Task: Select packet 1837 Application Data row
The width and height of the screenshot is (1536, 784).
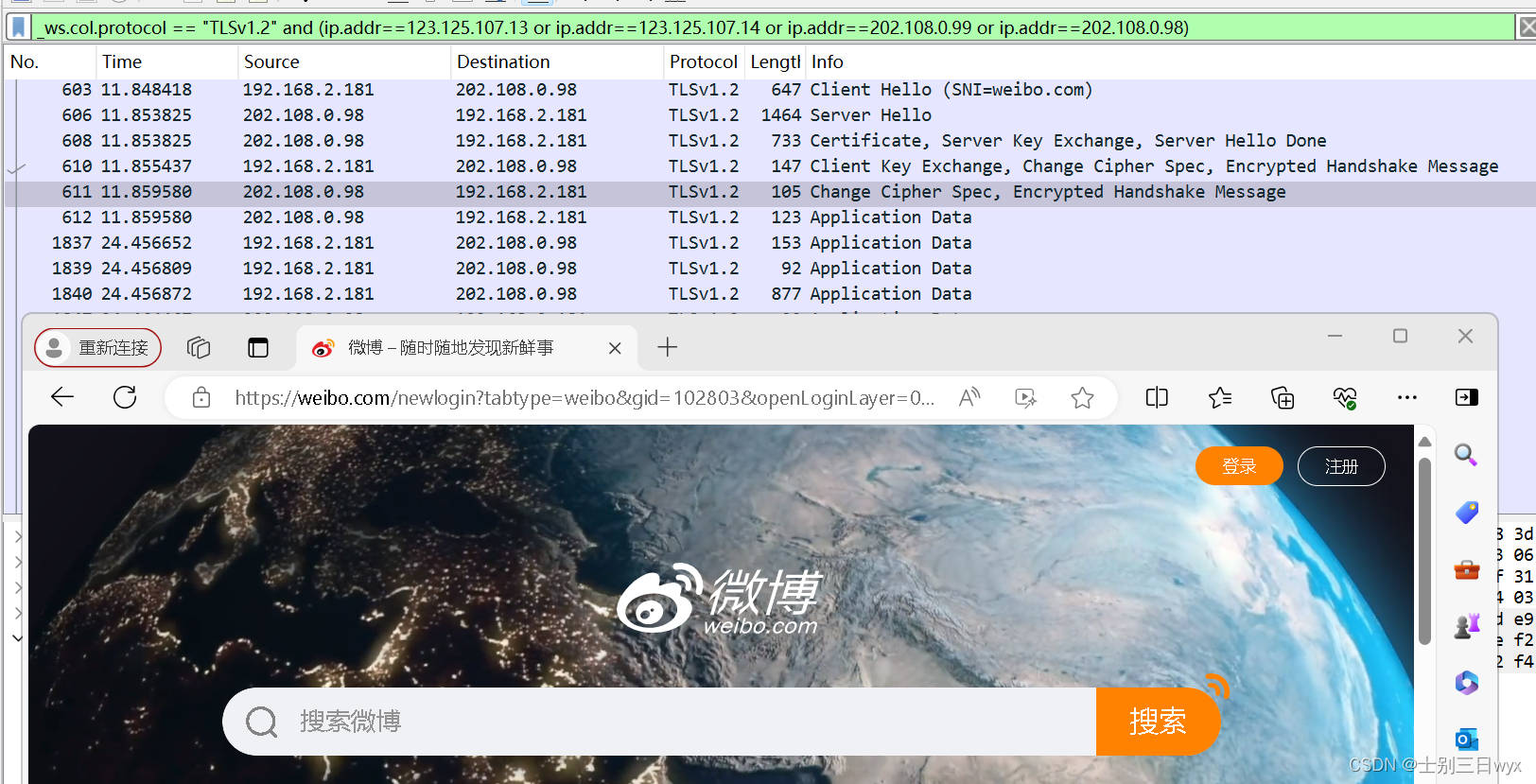Action: tap(770, 243)
